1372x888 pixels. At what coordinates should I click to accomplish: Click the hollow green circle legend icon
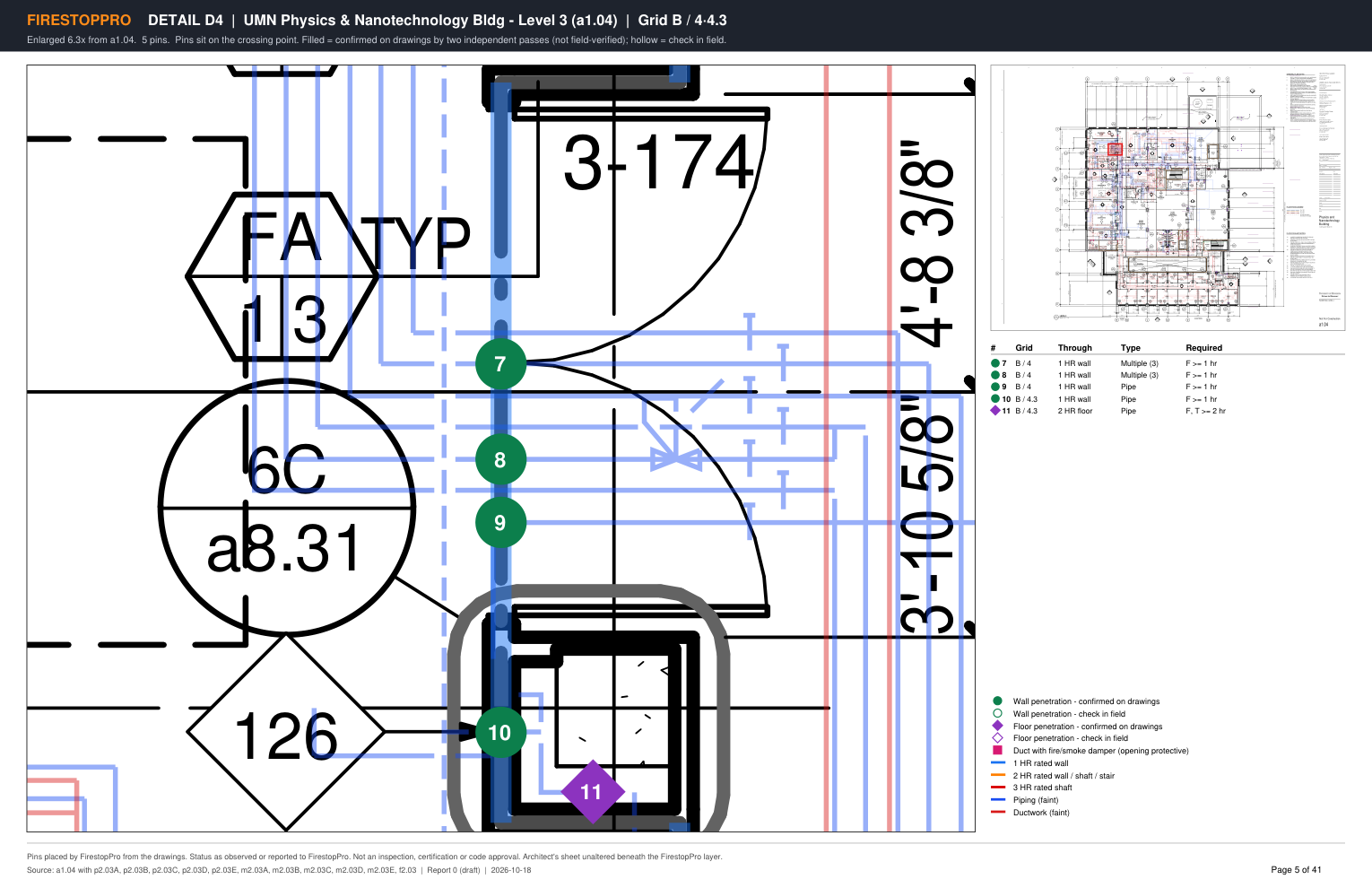tap(997, 714)
